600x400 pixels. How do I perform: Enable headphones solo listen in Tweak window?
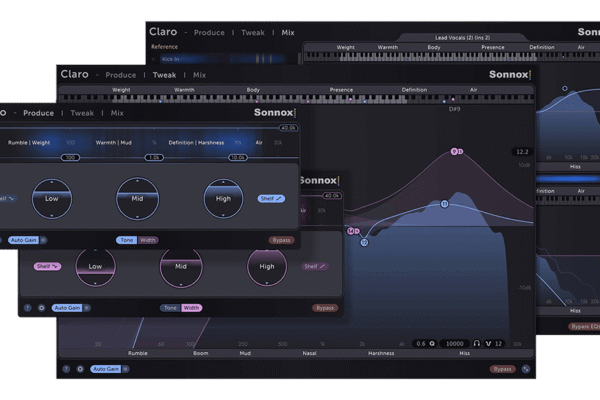(x=476, y=343)
